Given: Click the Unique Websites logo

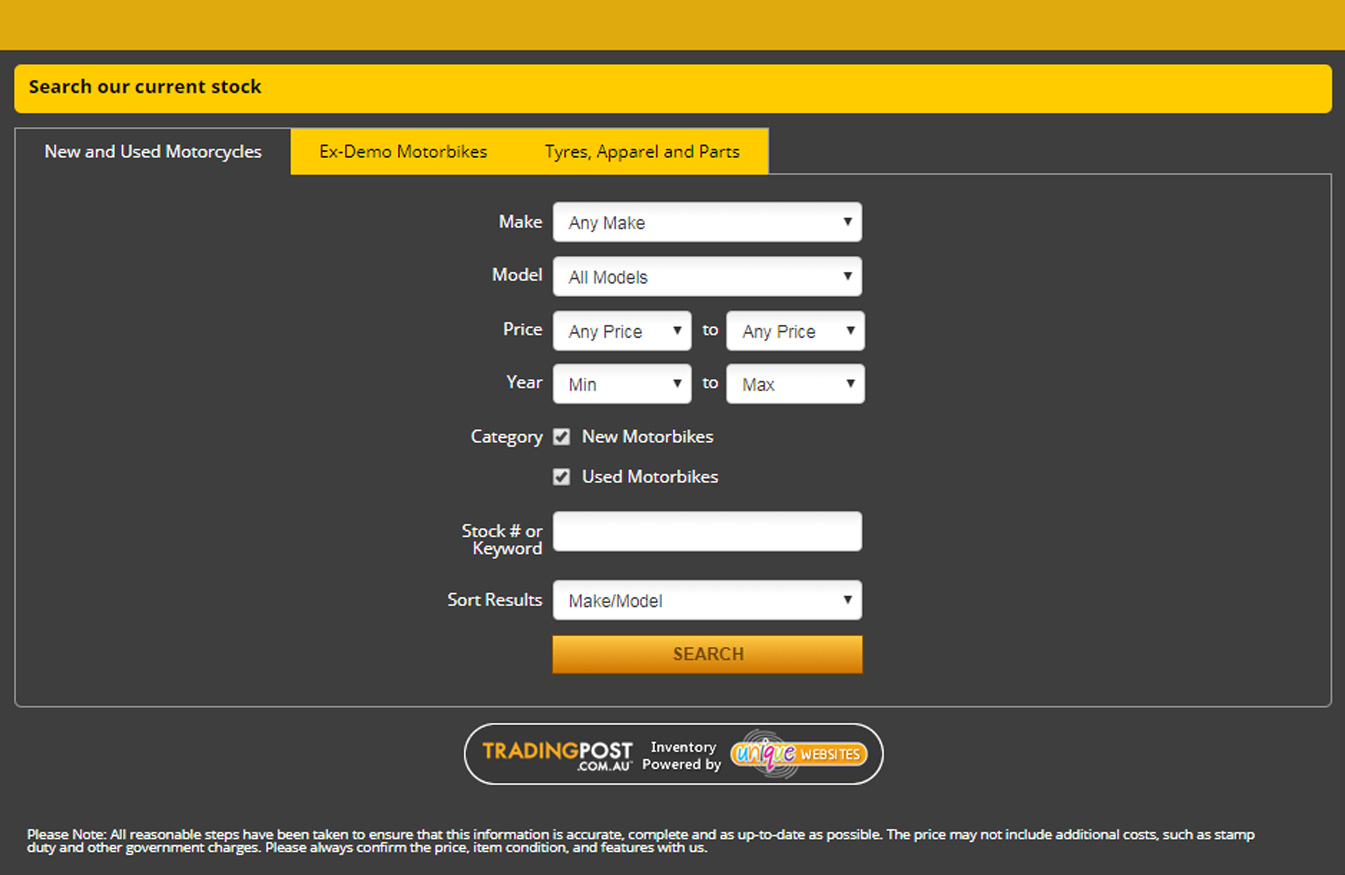Looking at the screenshot, I should [x=798, y=754].
